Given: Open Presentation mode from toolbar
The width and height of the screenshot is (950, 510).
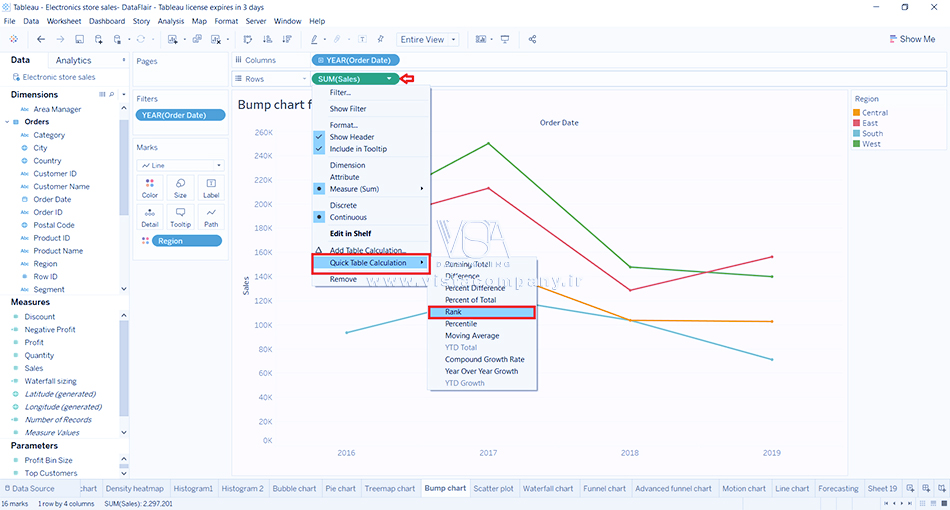Looking at the screenshot, I should click(x=505, y=39).
